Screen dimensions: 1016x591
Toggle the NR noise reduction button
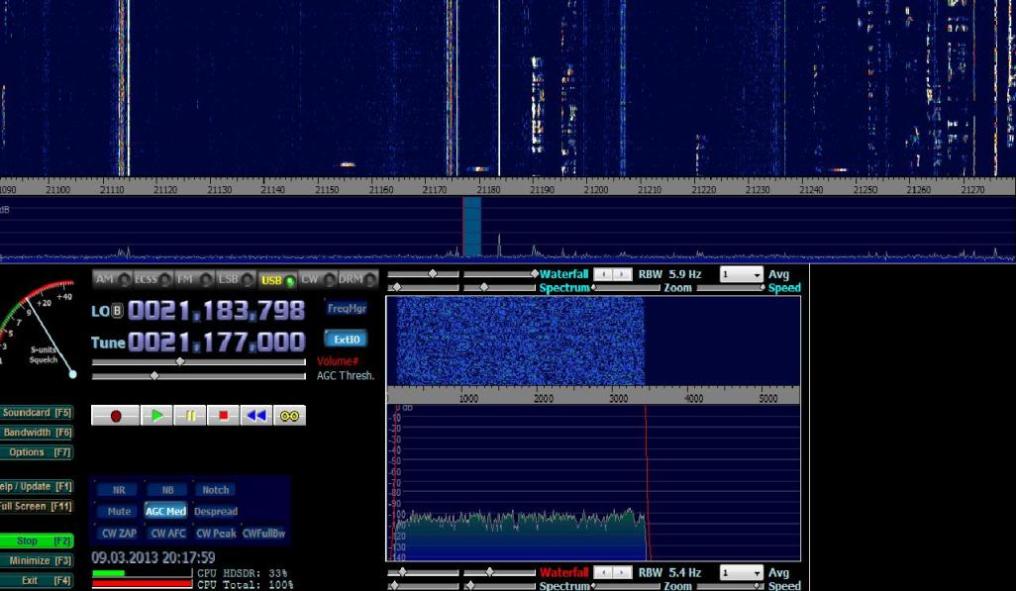coord(119,490)
